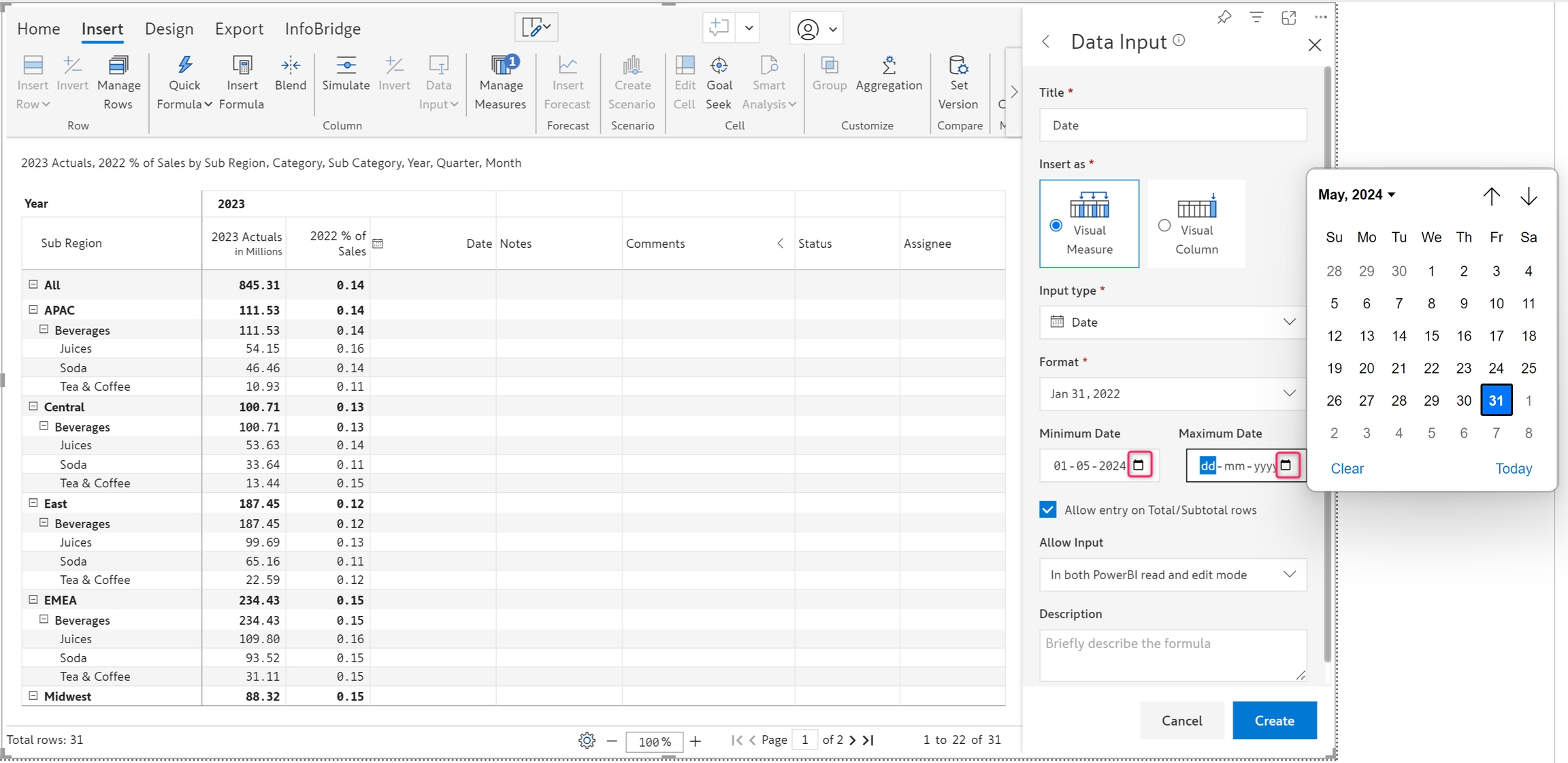Open the InfoBridge tab
Image resolution: width=1568 pixels, height=763 pixels.
(x=323, y=29)
